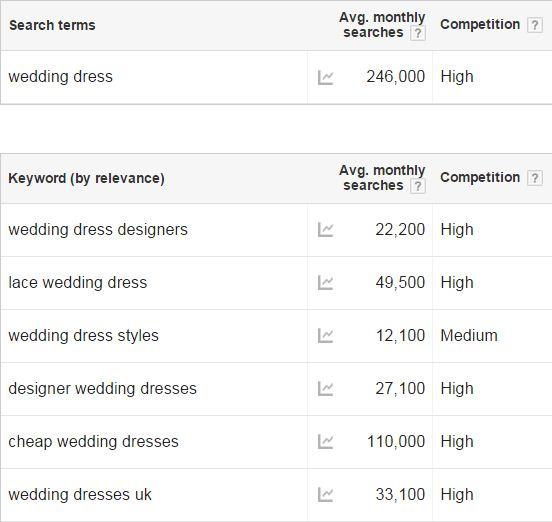Open trend chart icon for wedding dress
This screenshot has height=522, width=552.
325,77
